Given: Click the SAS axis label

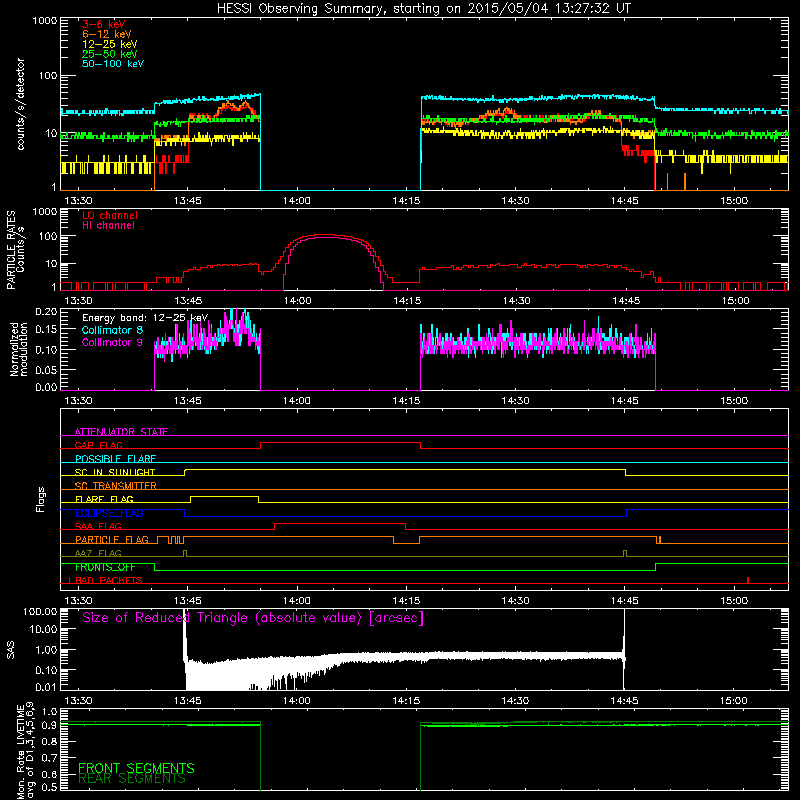Looking at the screenshot, I should point(11,649).
